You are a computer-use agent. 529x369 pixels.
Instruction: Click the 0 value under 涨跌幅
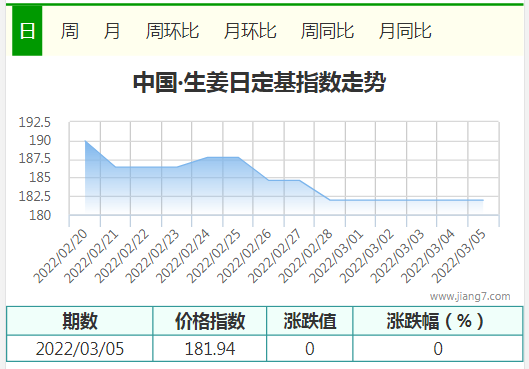point(438,348)
